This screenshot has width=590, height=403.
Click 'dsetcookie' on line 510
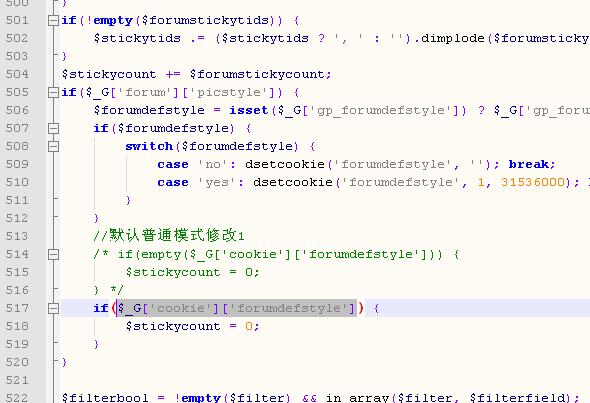point(293,182)
